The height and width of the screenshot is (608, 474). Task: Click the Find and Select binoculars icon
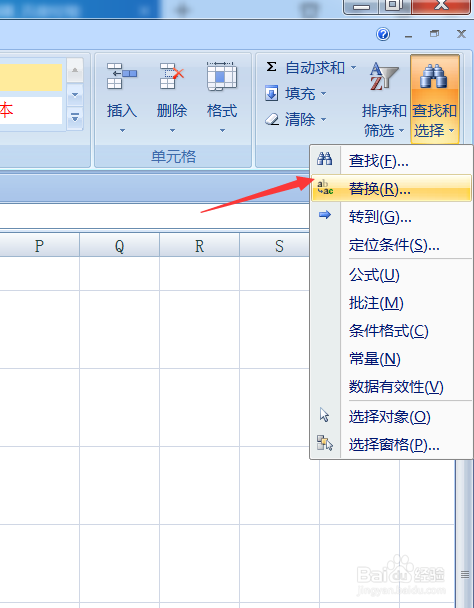(433, 76)
